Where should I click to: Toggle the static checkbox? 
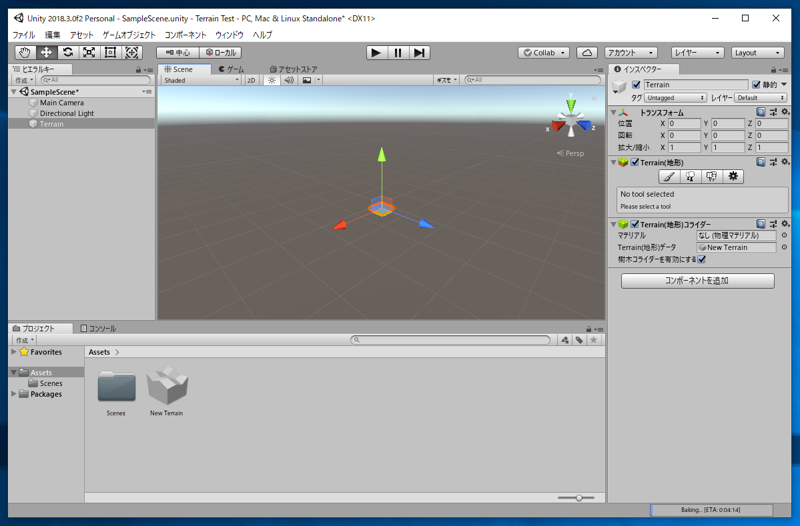756,85
